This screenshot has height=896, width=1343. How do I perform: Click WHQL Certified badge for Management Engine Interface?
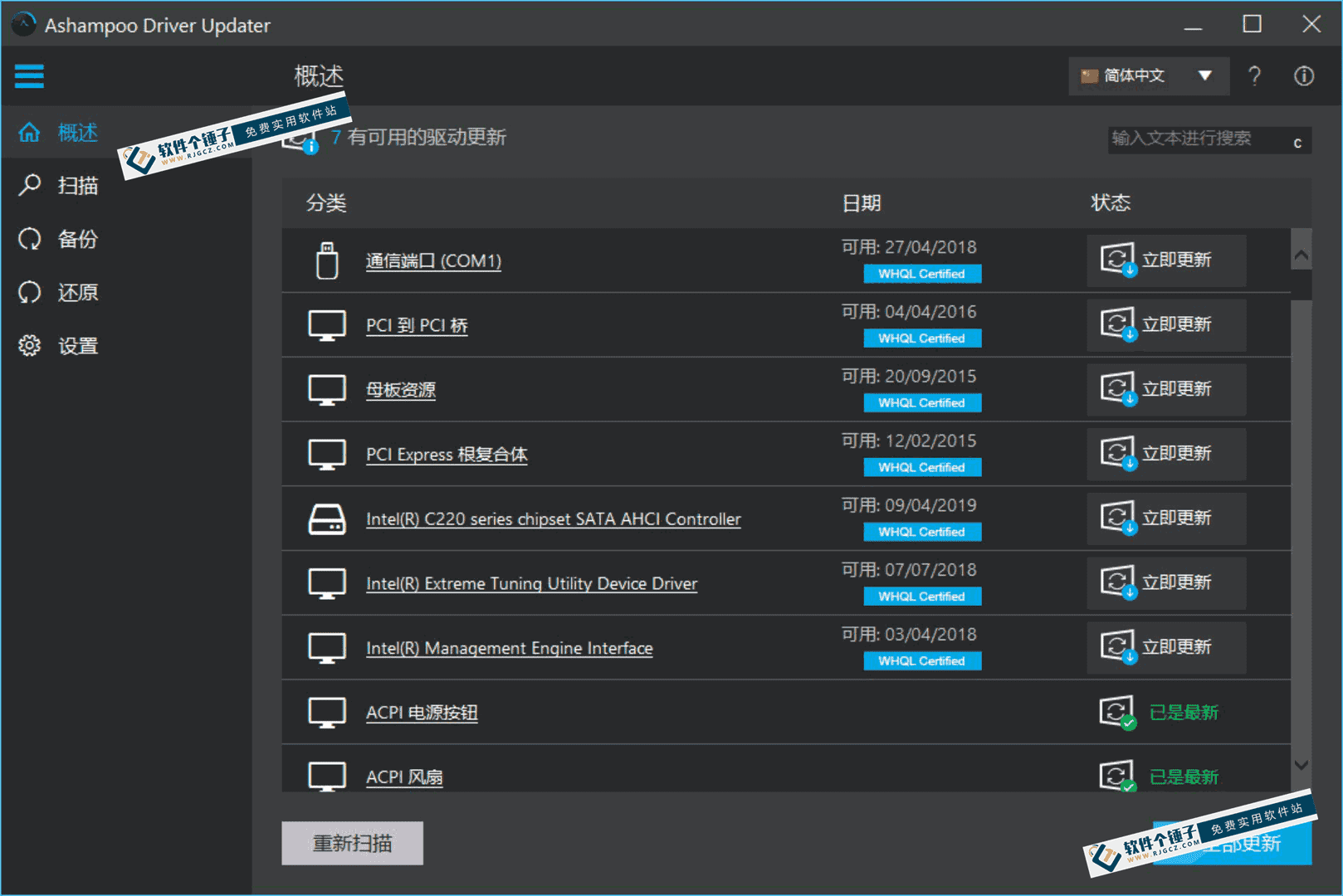point(922,661)
